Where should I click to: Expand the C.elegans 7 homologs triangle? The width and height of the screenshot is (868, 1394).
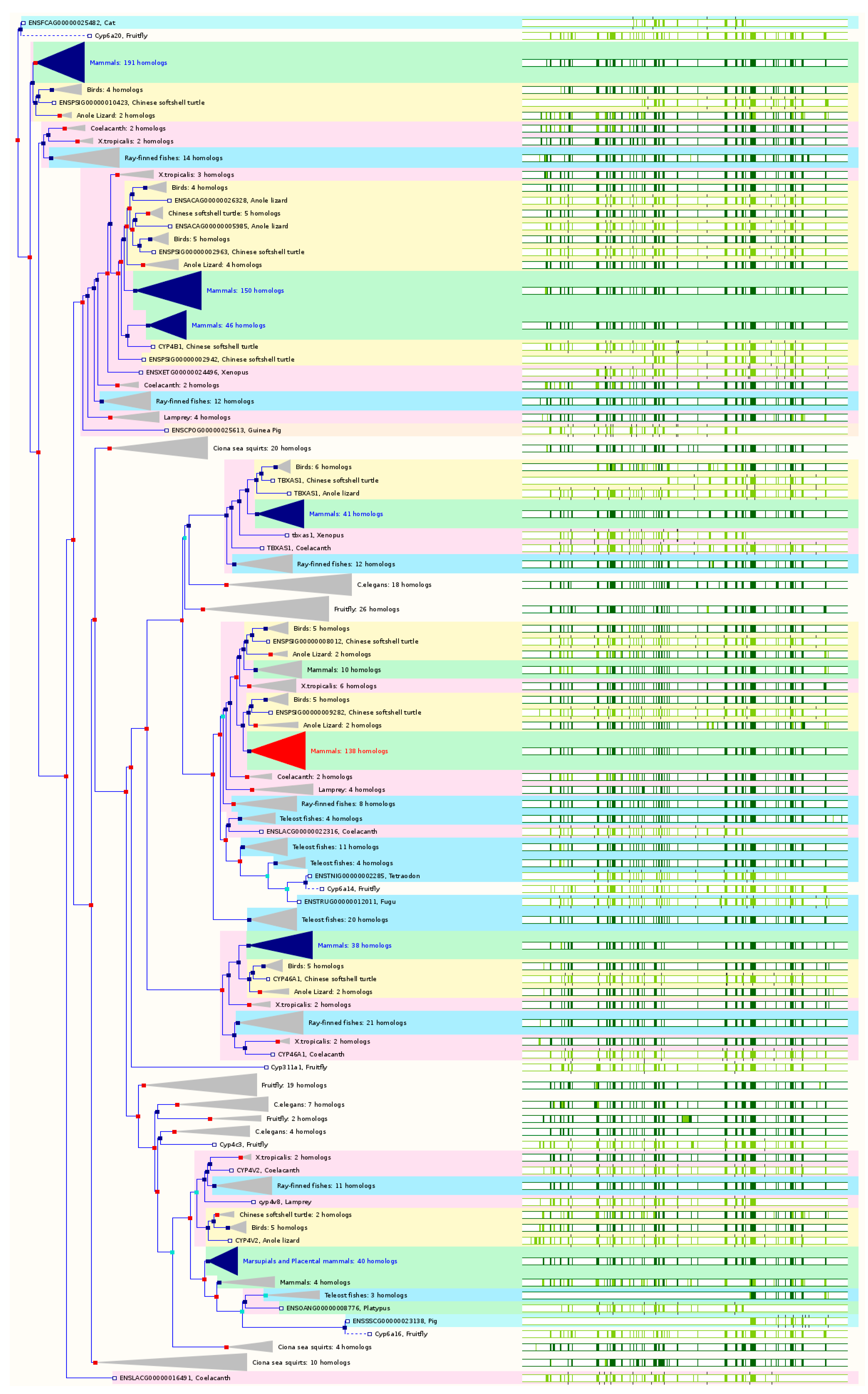(223, 1105)
